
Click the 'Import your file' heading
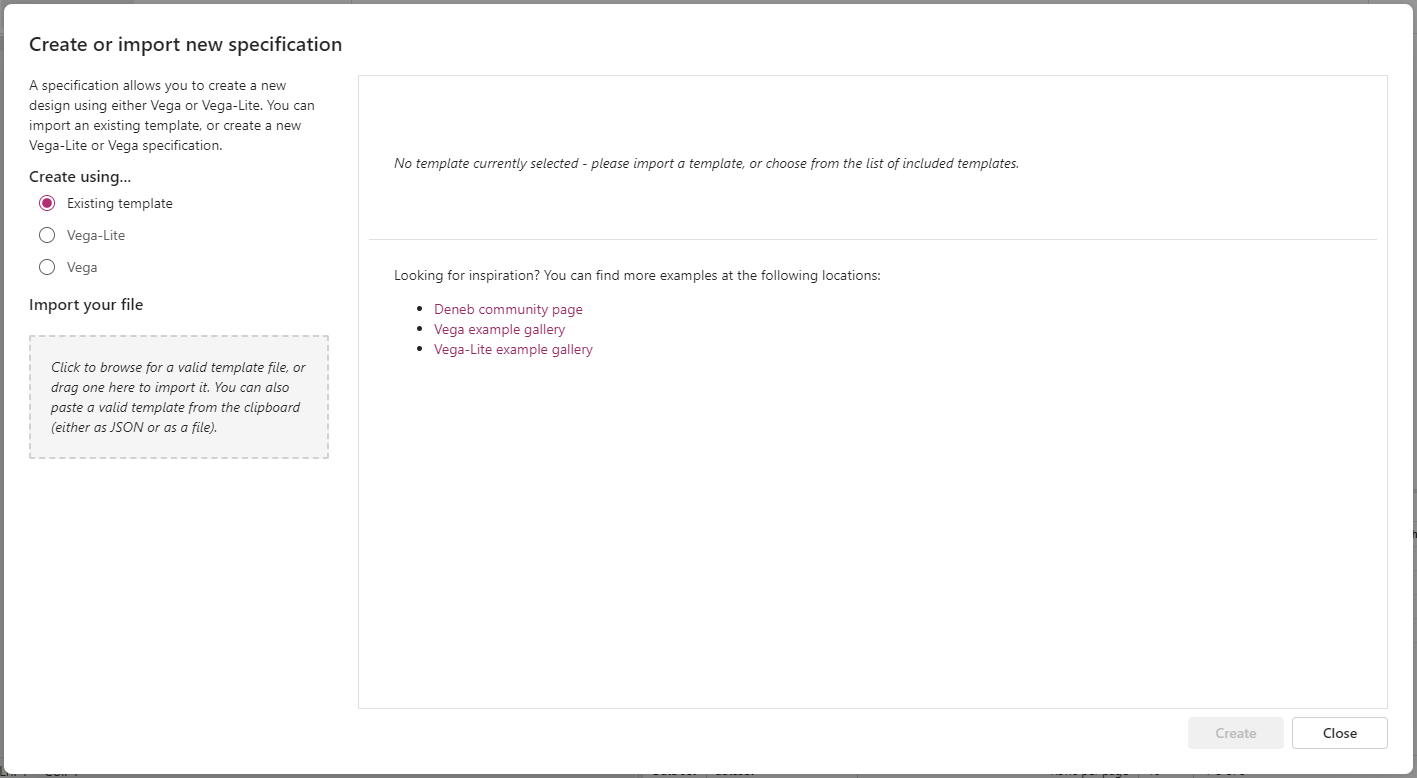coord(86,304)
